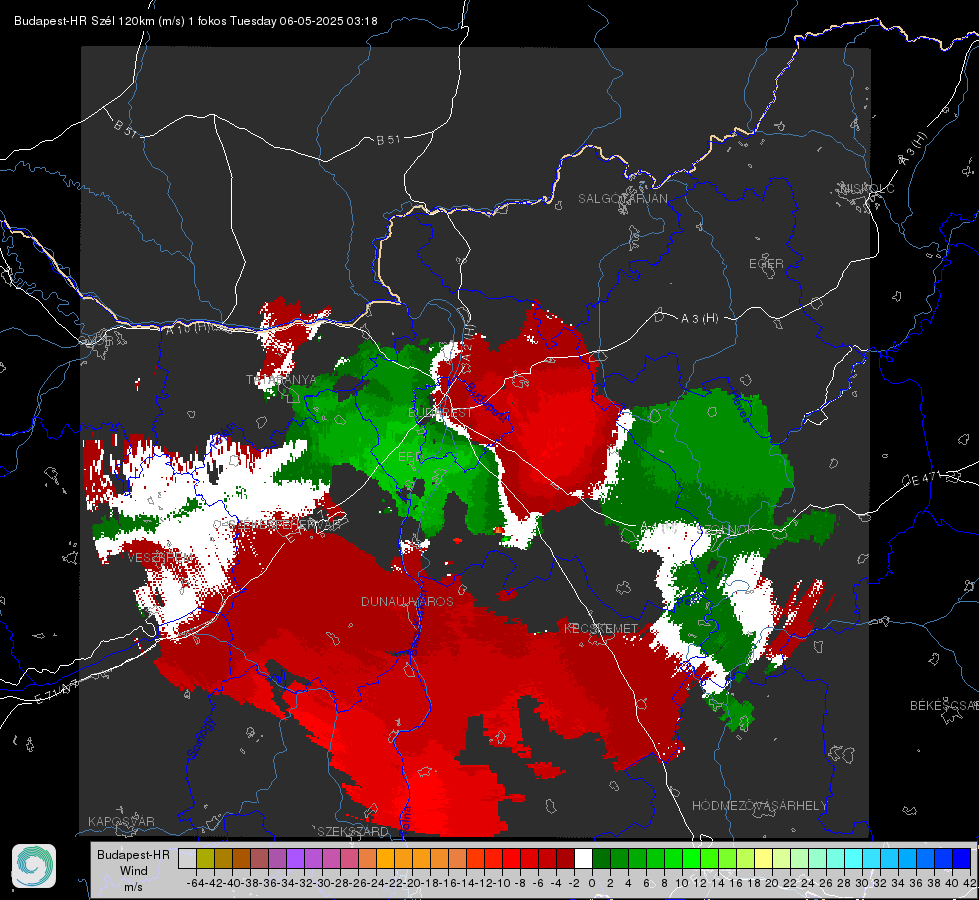979x900 pixels.
Task: Click the teal swirl logo icon
Action: click(34, 866)
